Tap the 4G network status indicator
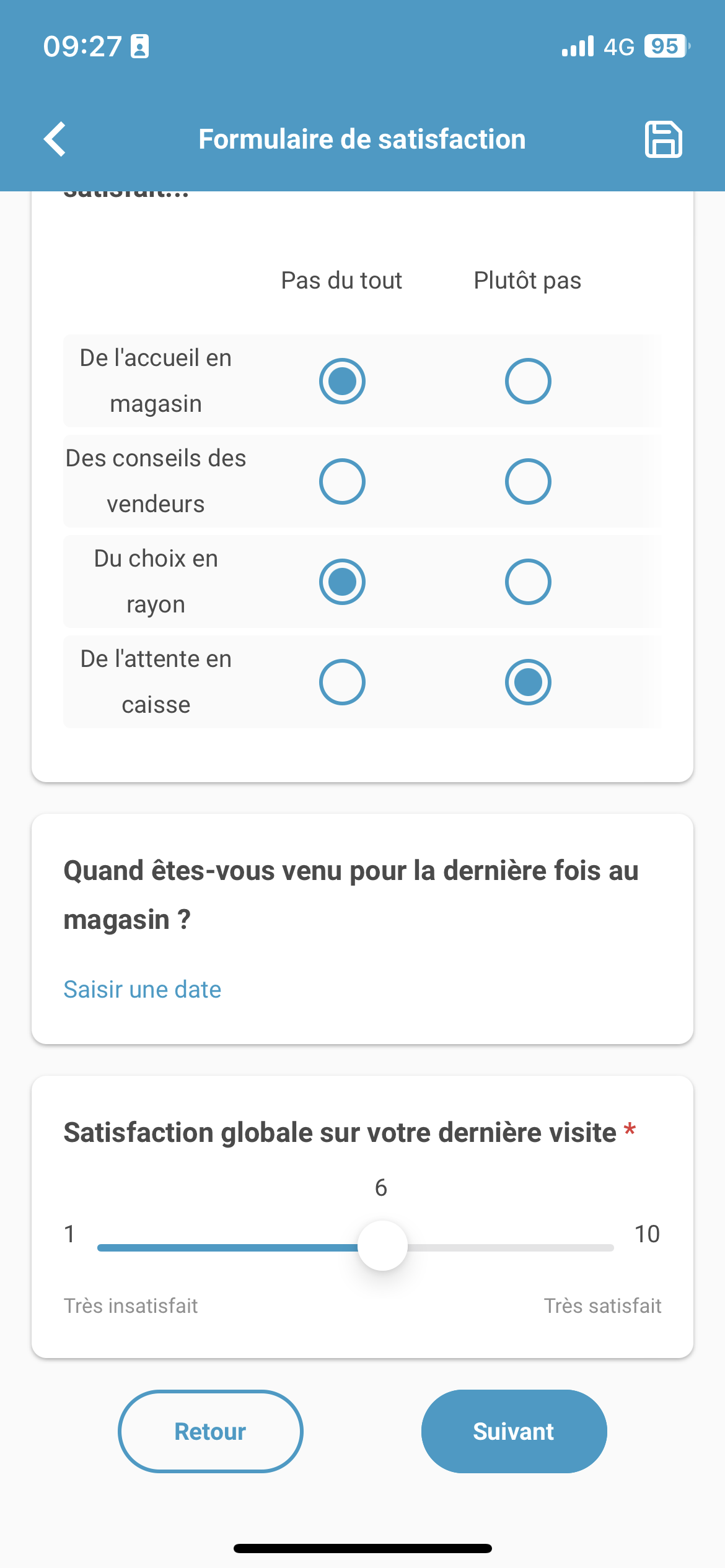The height and width of the screenshot is (1568, 725). [x=618, y=47]
